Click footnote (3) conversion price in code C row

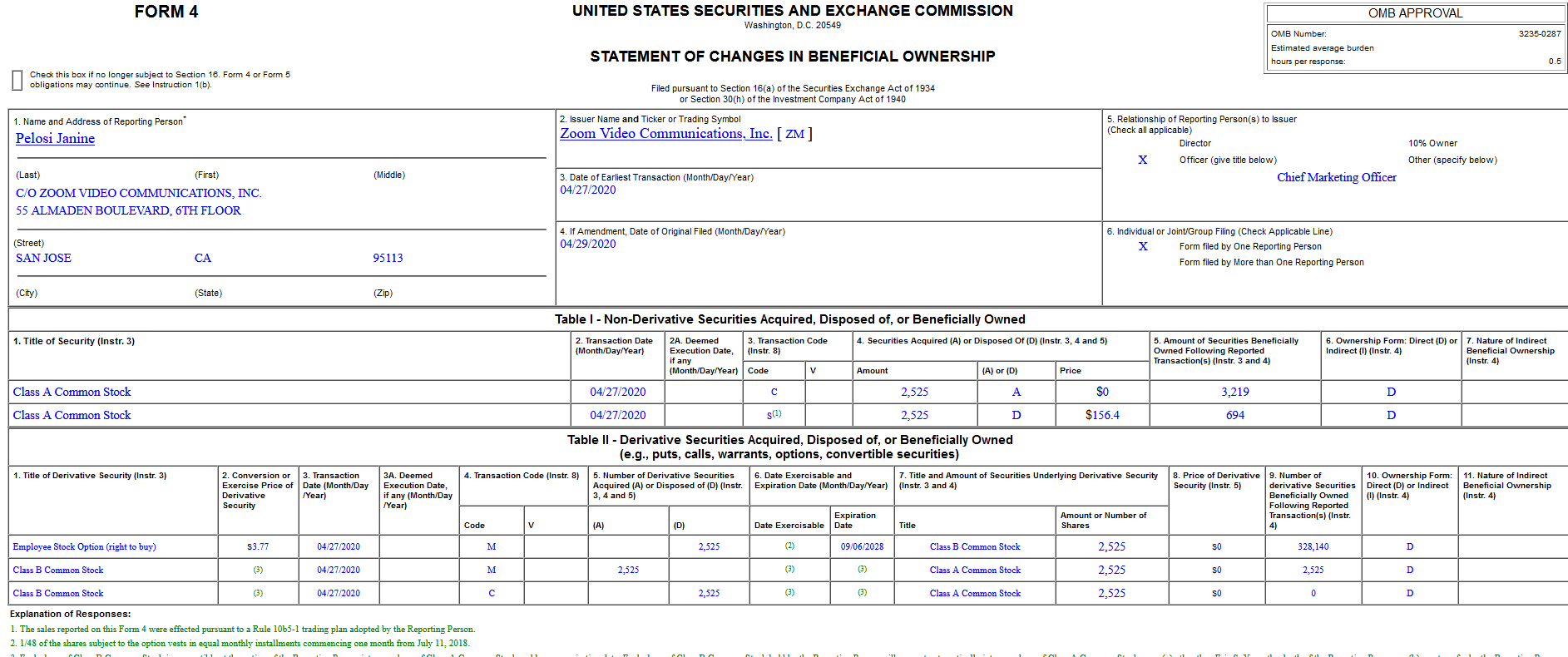pyautogui.click(x=258, y=593)
